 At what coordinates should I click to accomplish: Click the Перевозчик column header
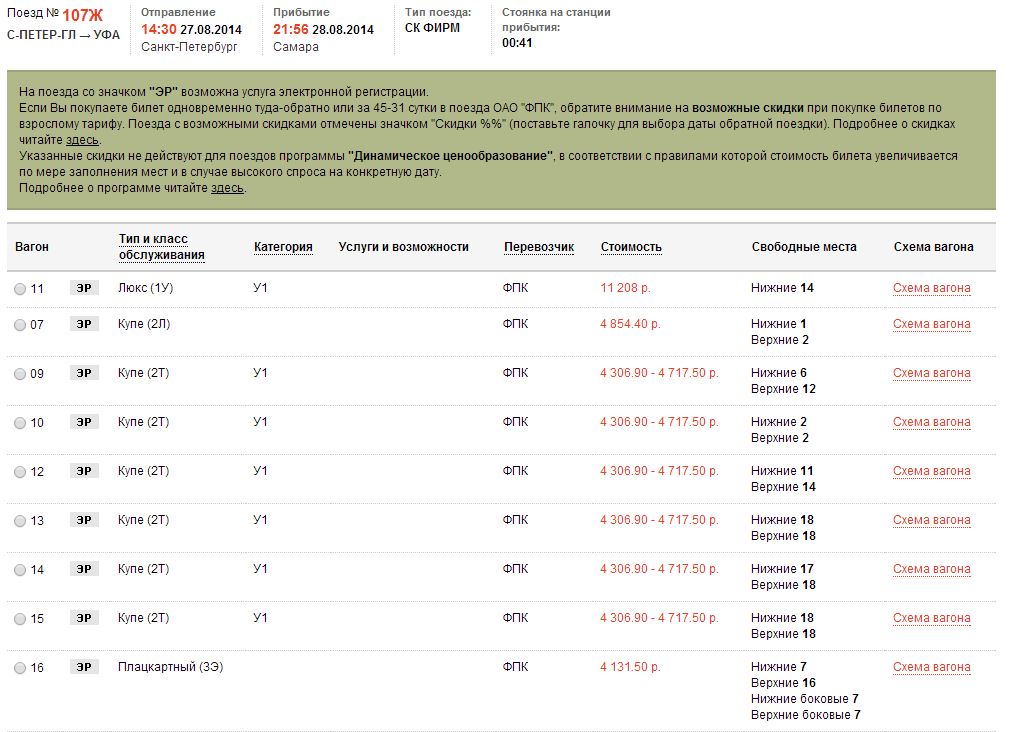click(538, 247)
